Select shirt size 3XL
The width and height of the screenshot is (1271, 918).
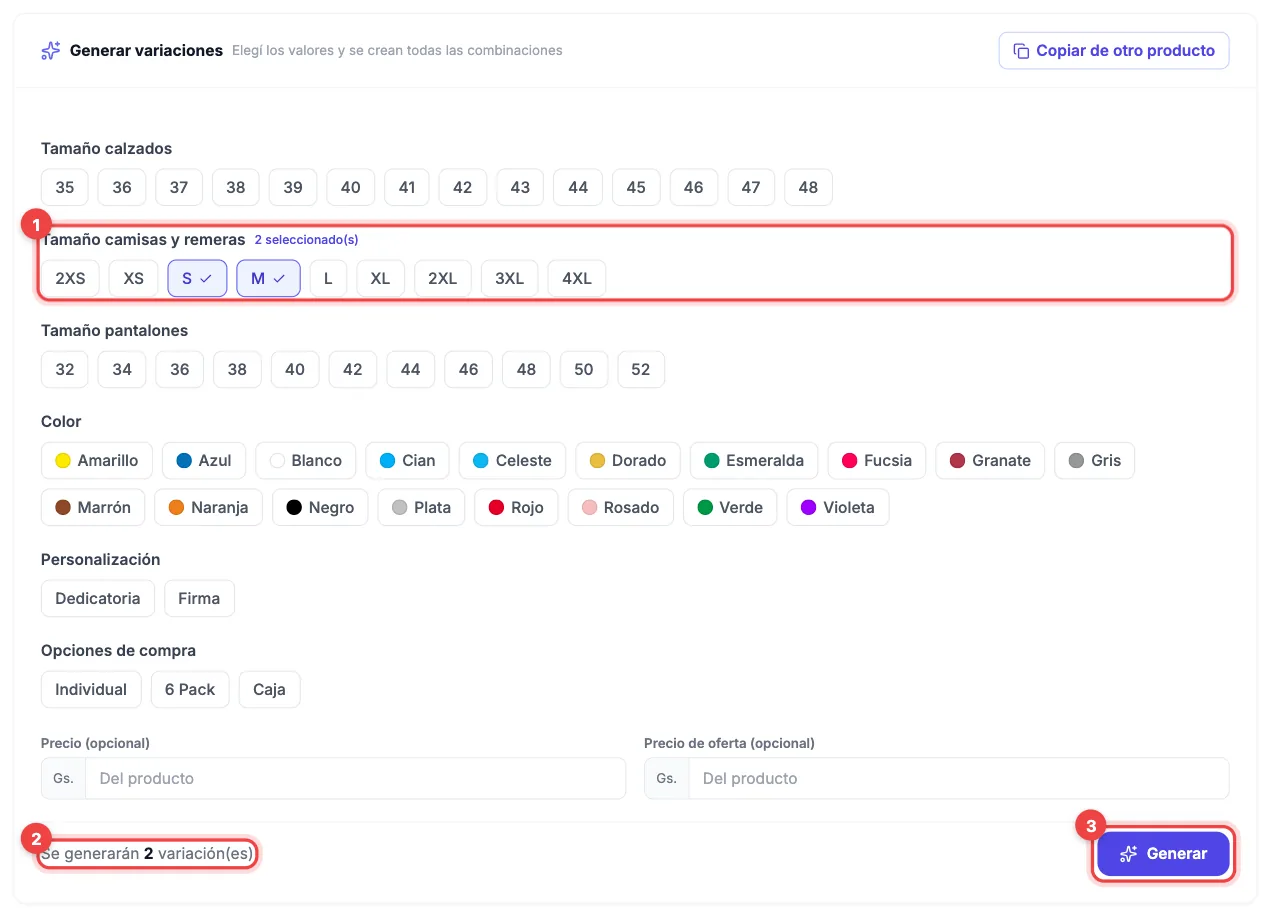509,279
